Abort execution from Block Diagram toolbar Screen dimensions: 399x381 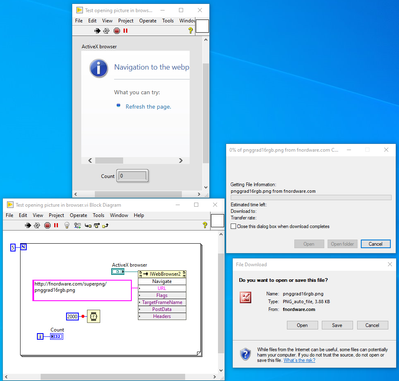[47, 225]
